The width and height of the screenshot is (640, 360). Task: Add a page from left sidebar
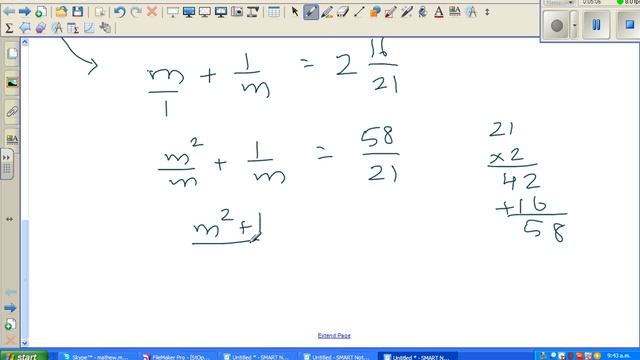tap(10, 324)
